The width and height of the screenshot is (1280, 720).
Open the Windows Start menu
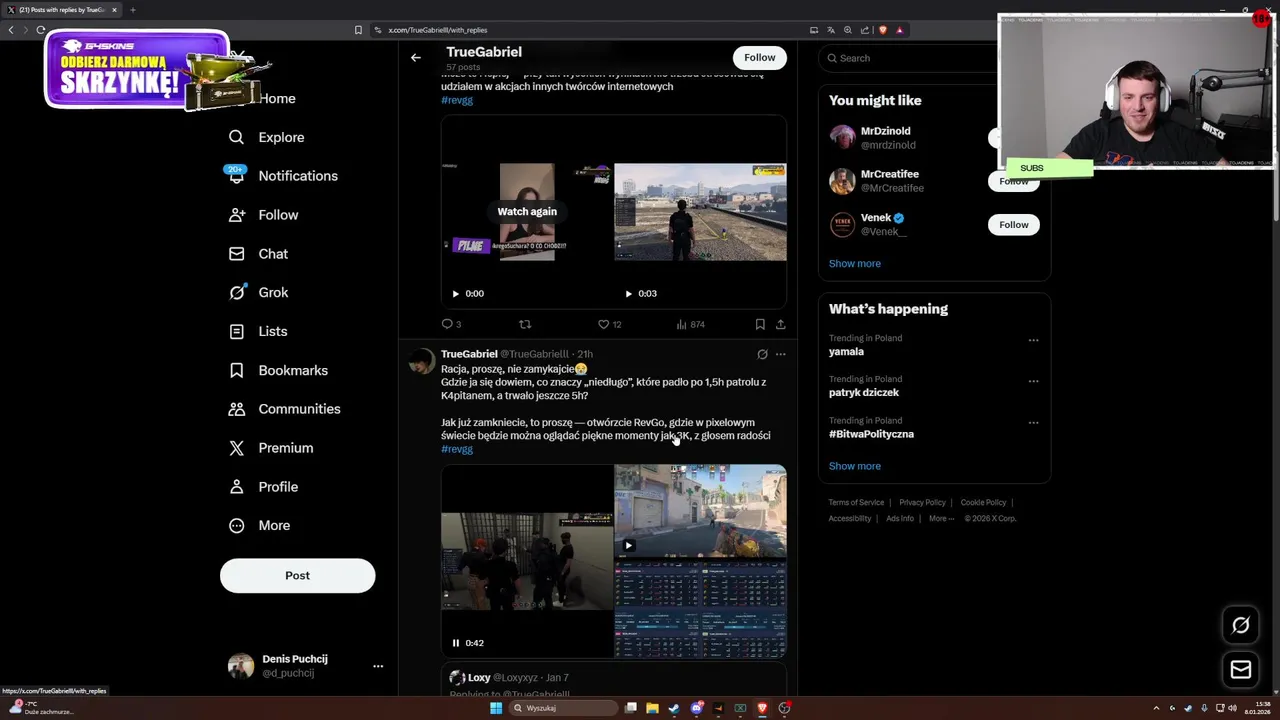(x=495, y=708)
